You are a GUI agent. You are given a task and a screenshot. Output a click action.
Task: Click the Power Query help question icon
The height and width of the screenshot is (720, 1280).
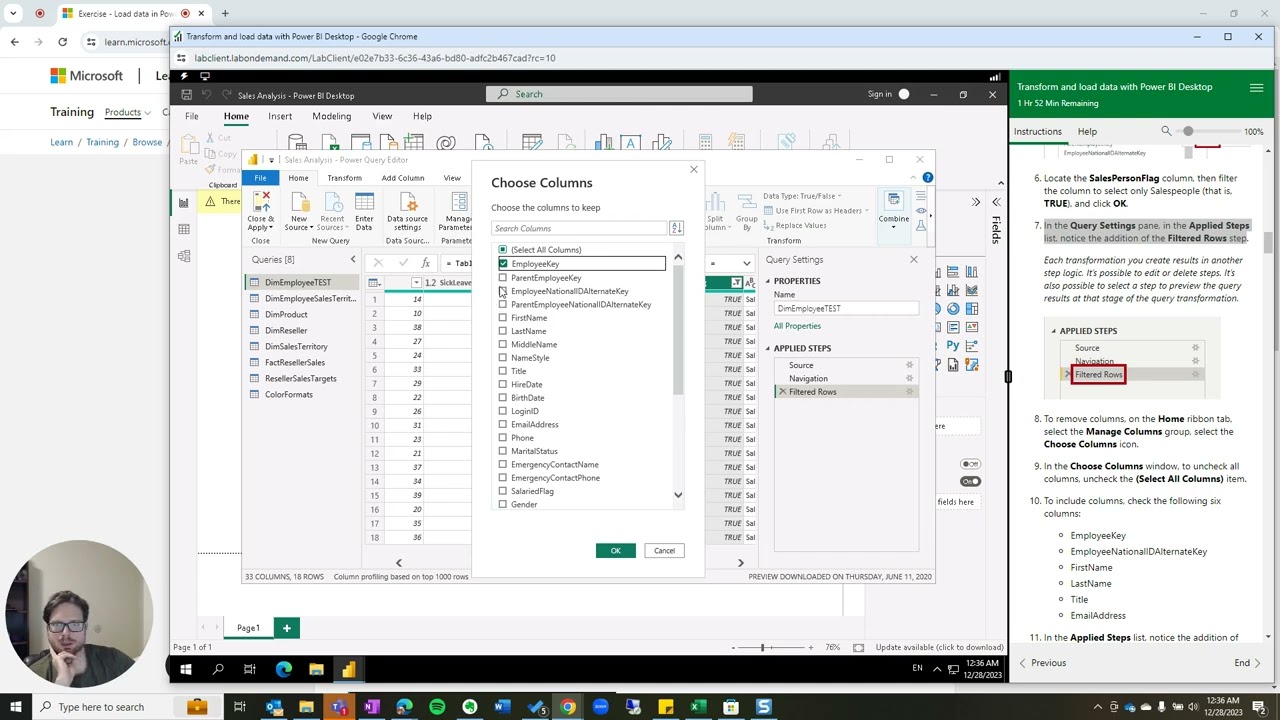[928, 178]
